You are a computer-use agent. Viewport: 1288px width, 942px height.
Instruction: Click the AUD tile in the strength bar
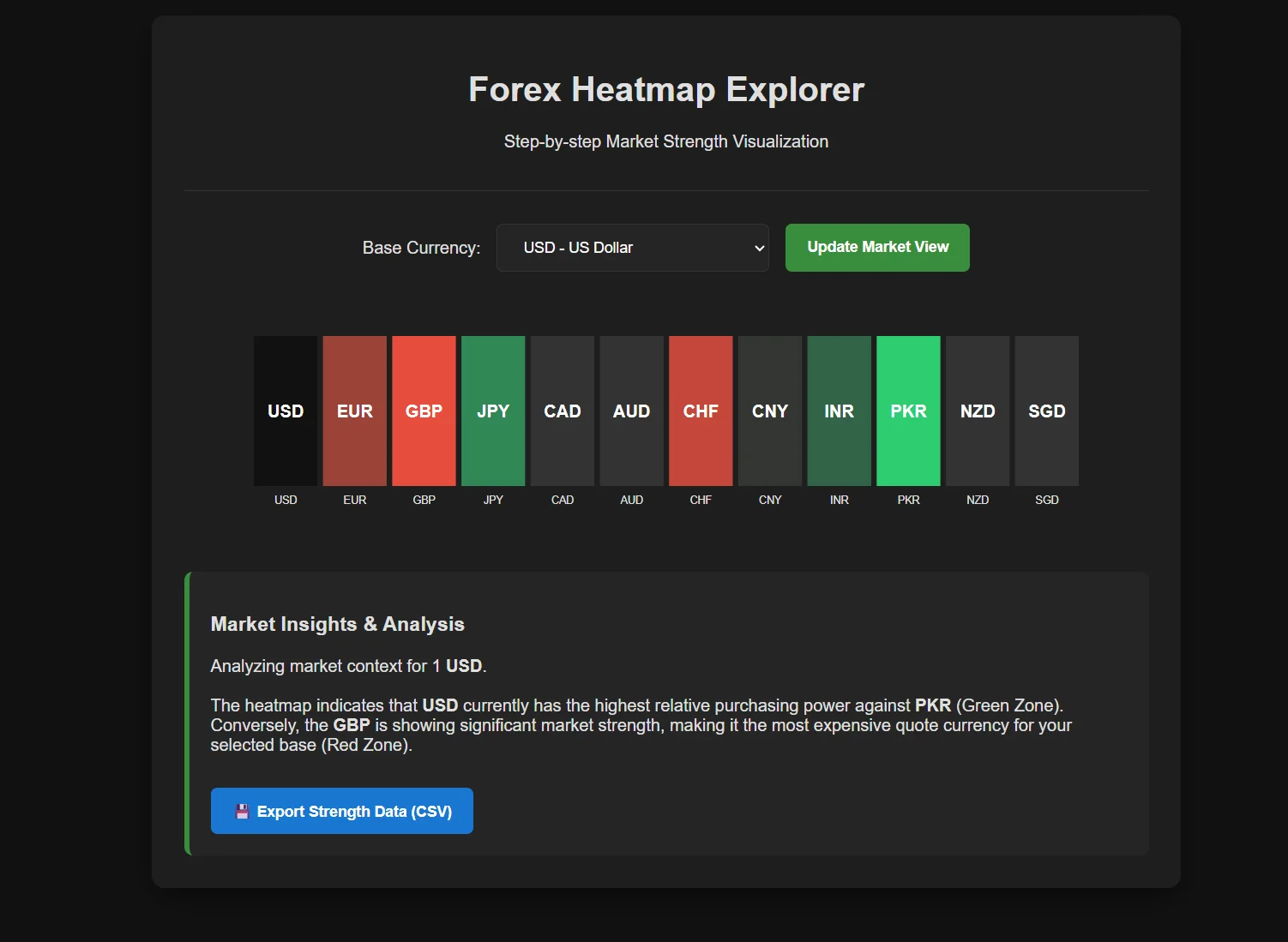coord(631,411)
